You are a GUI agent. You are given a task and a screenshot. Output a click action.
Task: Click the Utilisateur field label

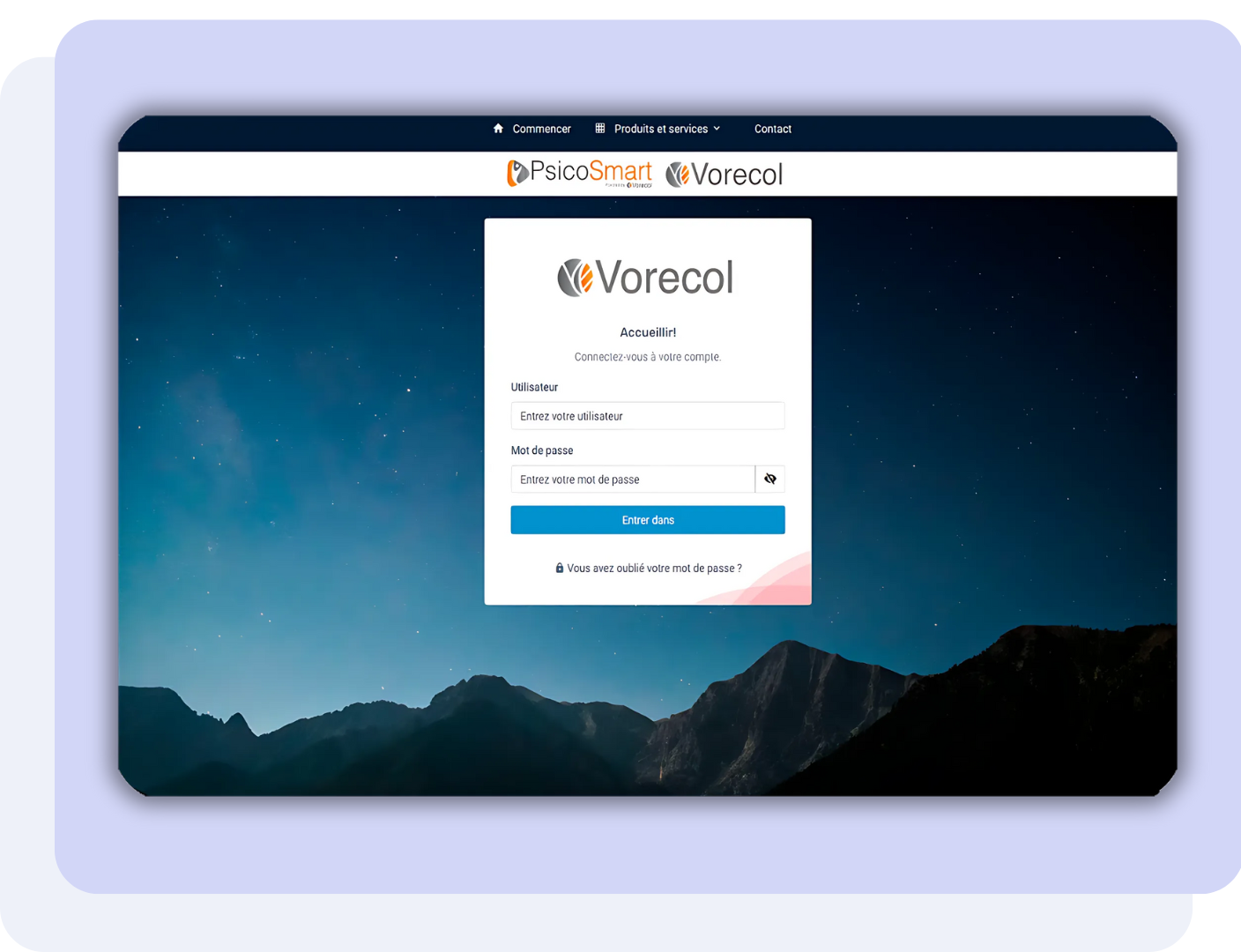[534, 387]
